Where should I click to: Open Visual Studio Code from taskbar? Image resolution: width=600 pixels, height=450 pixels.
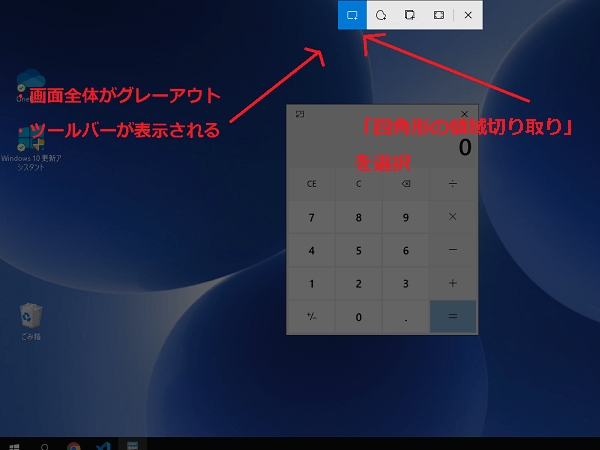tap(103, 446)
